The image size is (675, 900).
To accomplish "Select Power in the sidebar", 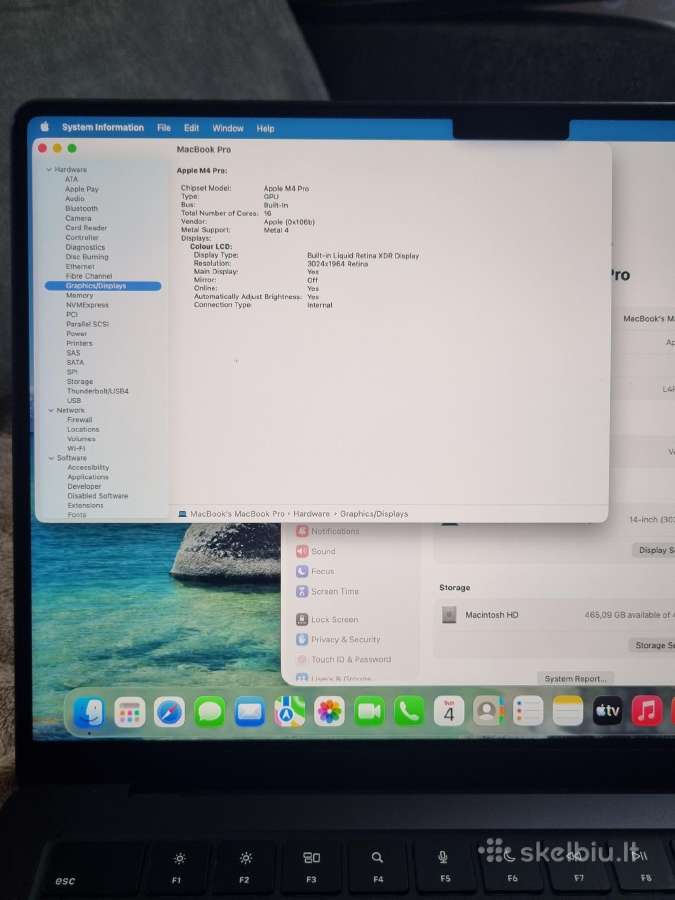I will (x=76, y=333).
